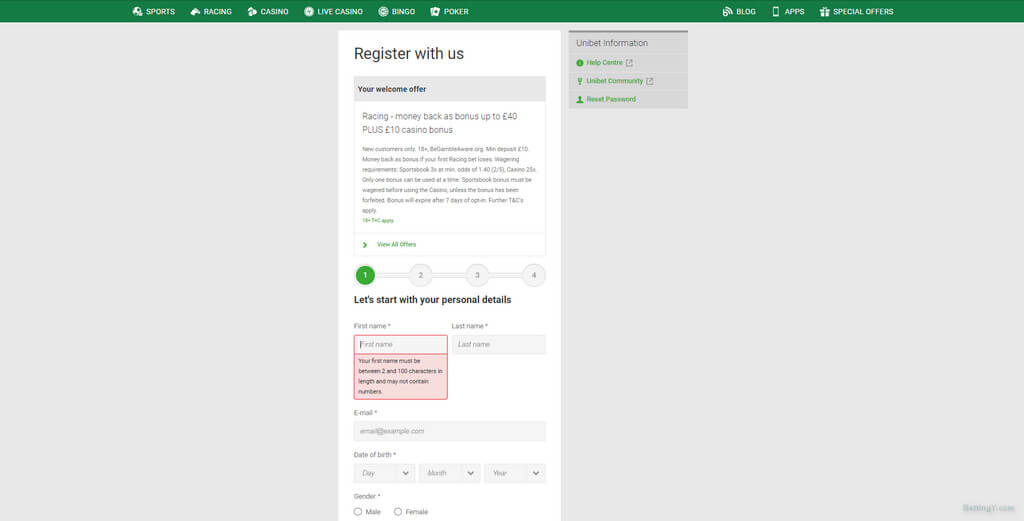Screen dimensions: 1024x521
Task: View Special Offers page
Action: click(856, 11)
